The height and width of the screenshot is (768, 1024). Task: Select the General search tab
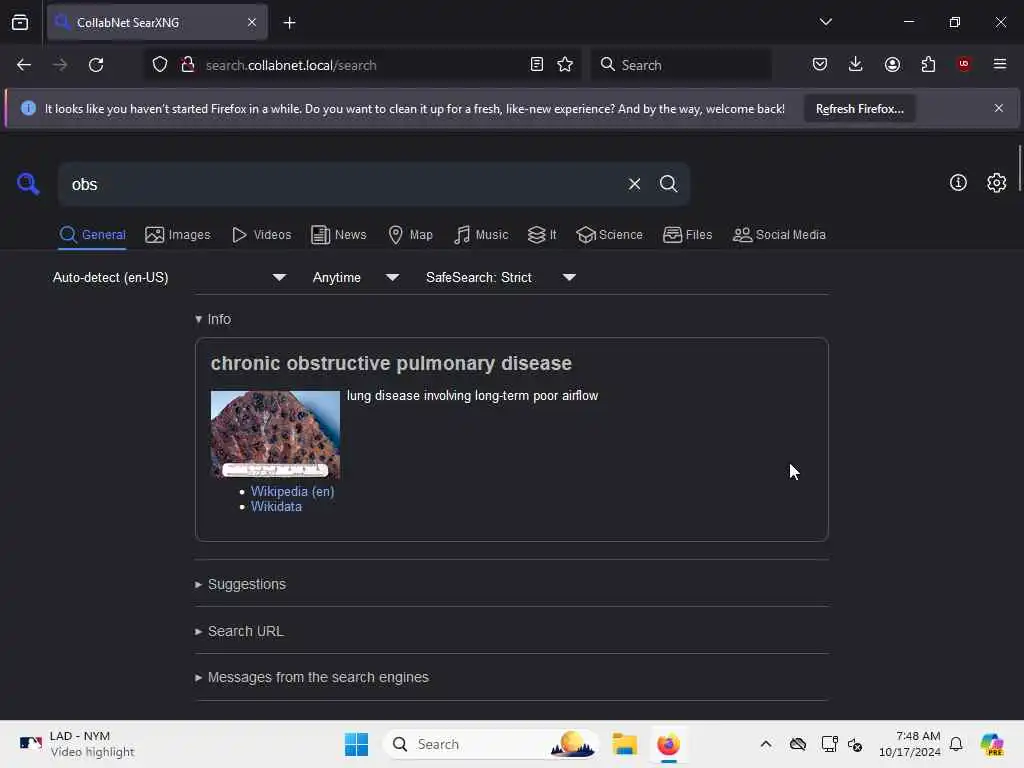coord(93,235)
